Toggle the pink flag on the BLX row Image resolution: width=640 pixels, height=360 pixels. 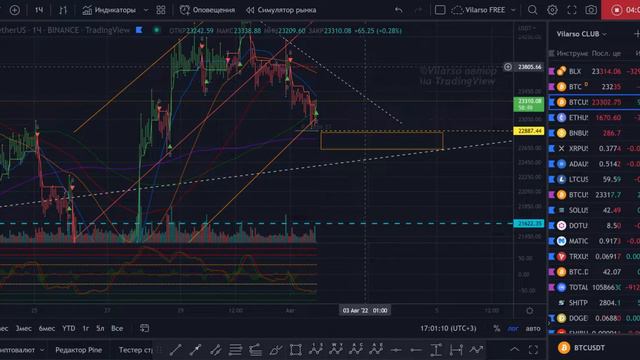pyautogui.click(x=551, y=71)
